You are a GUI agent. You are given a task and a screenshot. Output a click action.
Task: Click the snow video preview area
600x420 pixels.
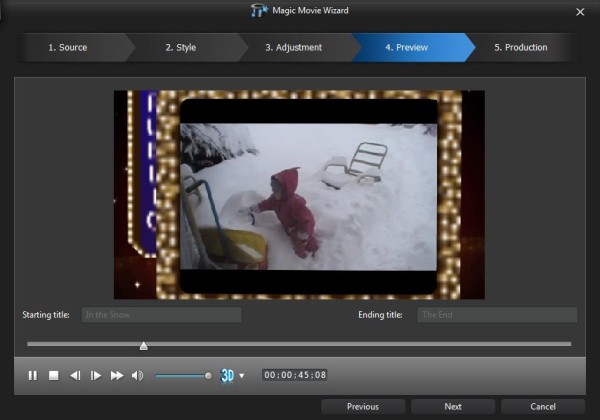pyautogui.click(x=299, y=195)
